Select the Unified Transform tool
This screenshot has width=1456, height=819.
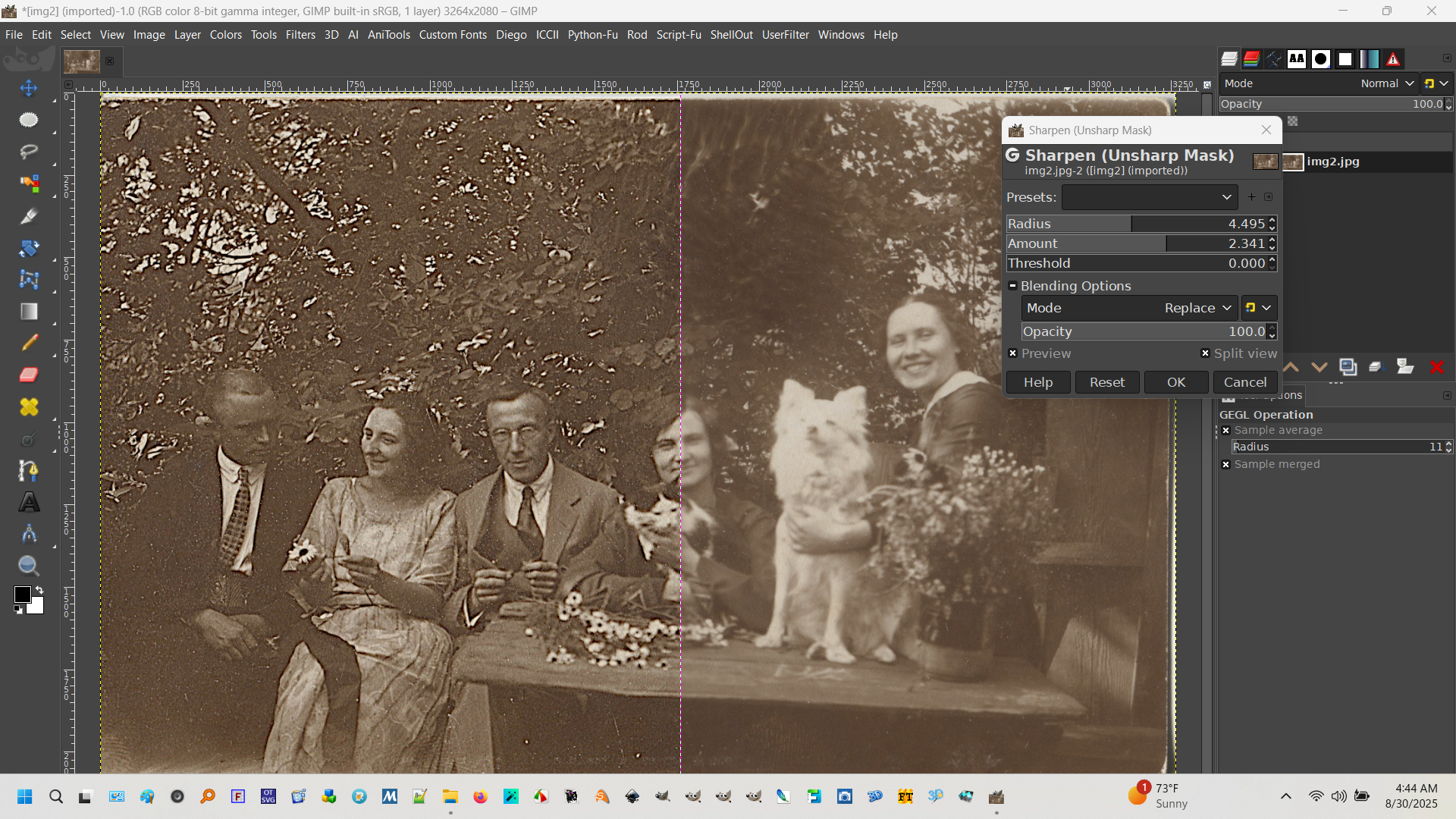pos(29,248)
